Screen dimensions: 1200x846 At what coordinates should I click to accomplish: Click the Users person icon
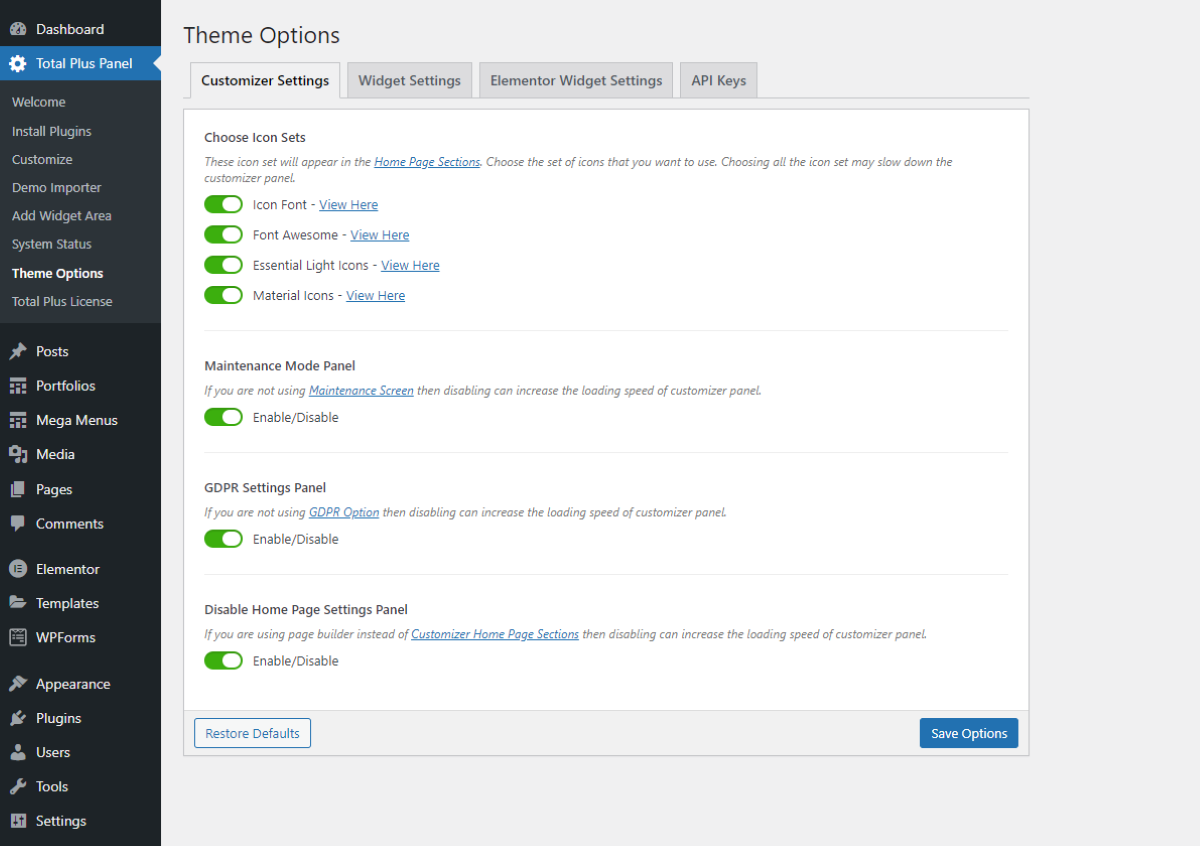click(x=18, y=752)
